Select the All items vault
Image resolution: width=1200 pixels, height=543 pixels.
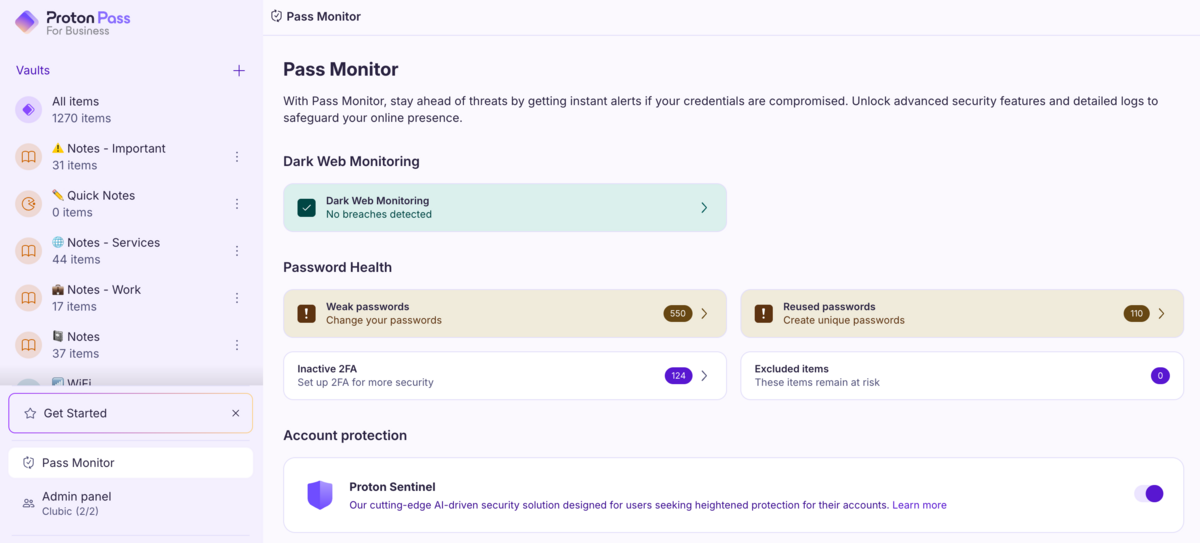(130, 110)
